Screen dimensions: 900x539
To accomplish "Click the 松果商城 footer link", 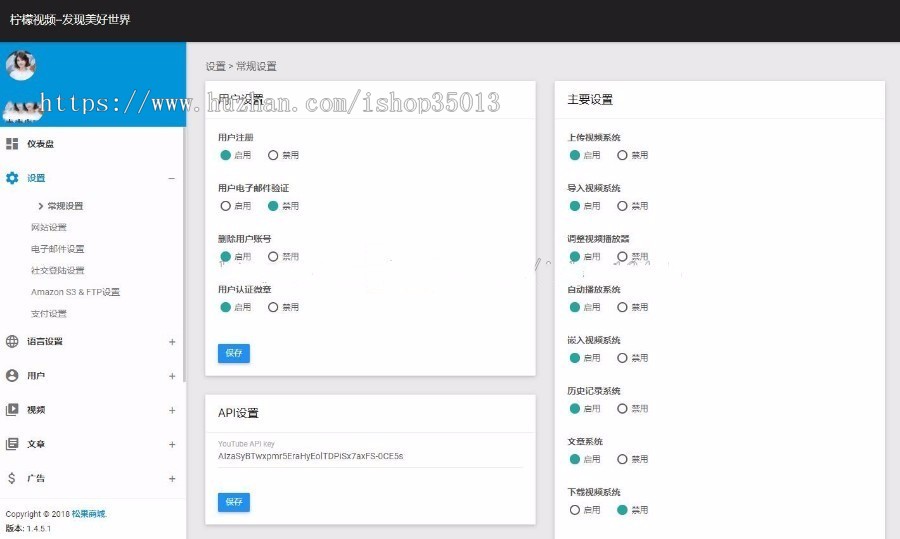I will coord(89,514).
